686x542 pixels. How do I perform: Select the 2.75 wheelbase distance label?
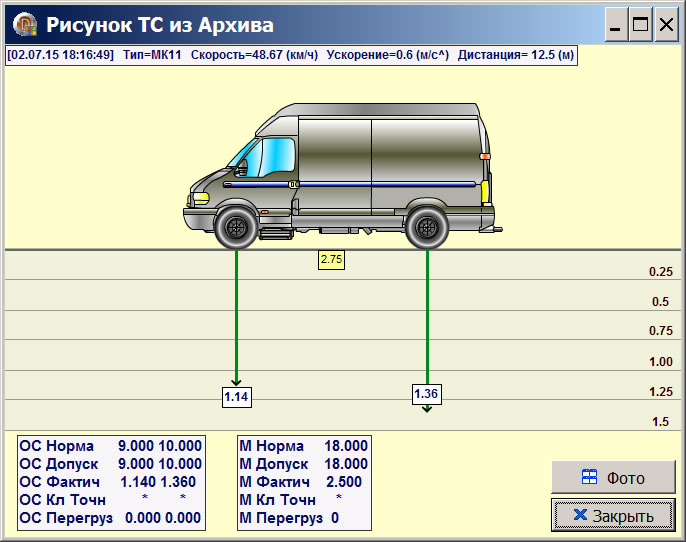click(331, 260)
